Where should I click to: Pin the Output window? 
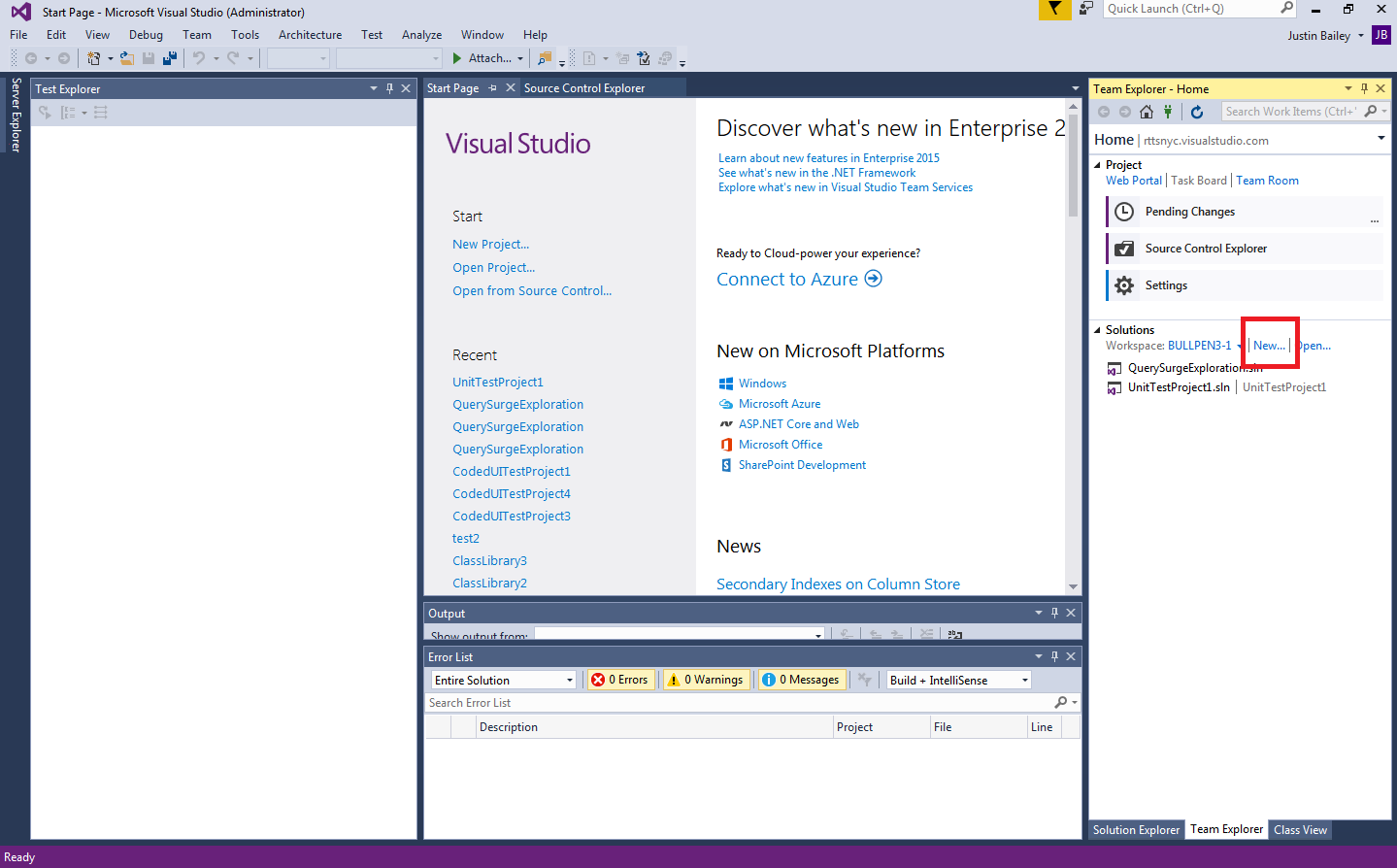(x=1054, y=613)
